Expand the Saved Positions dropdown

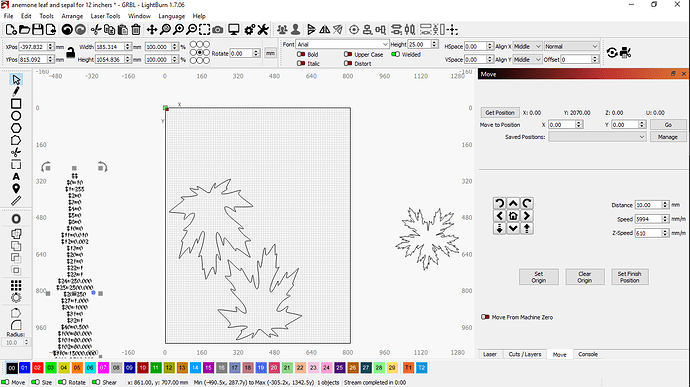click(x=597, y=137)
